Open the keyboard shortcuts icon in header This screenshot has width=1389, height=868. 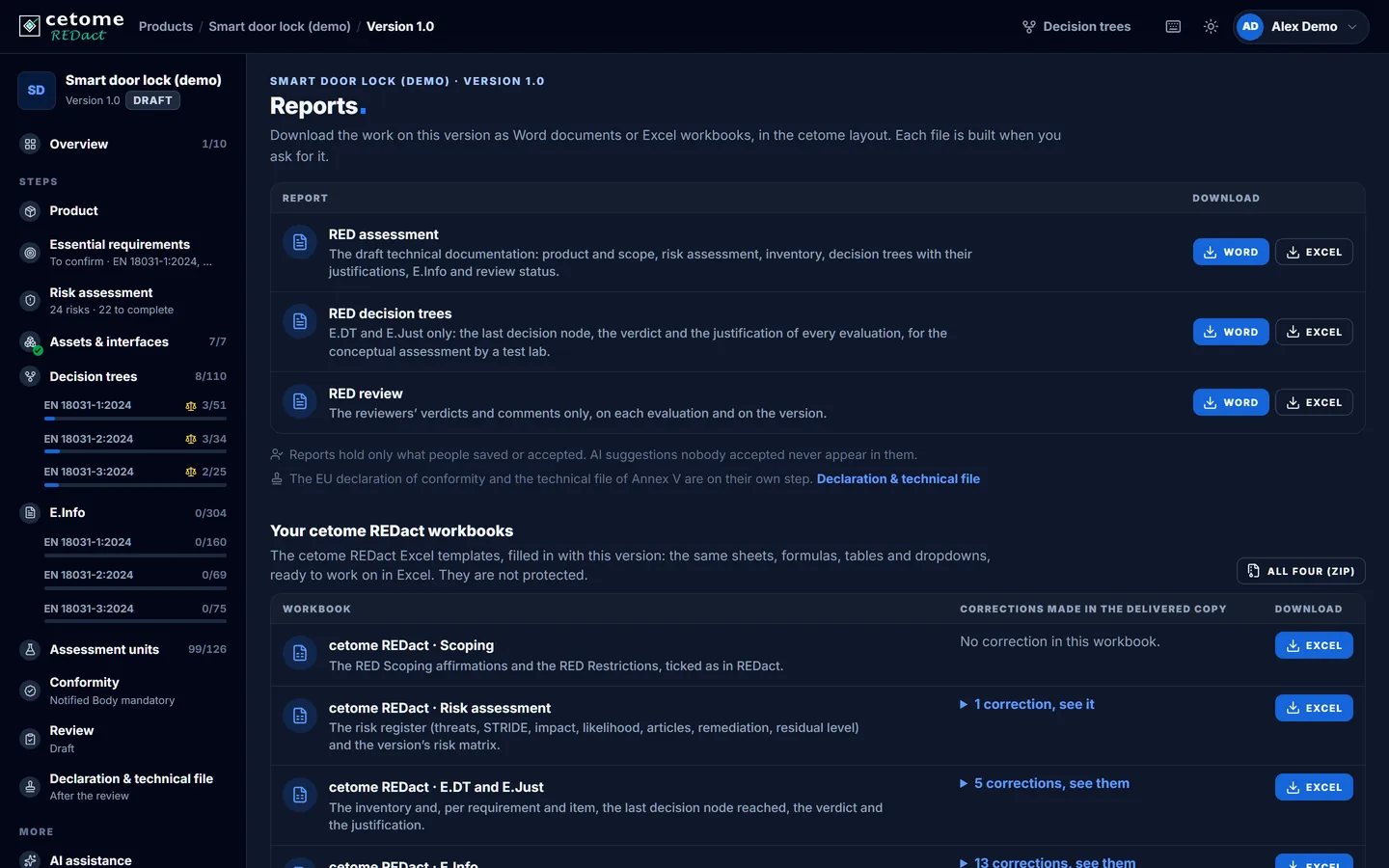(x=1173, y=27)
